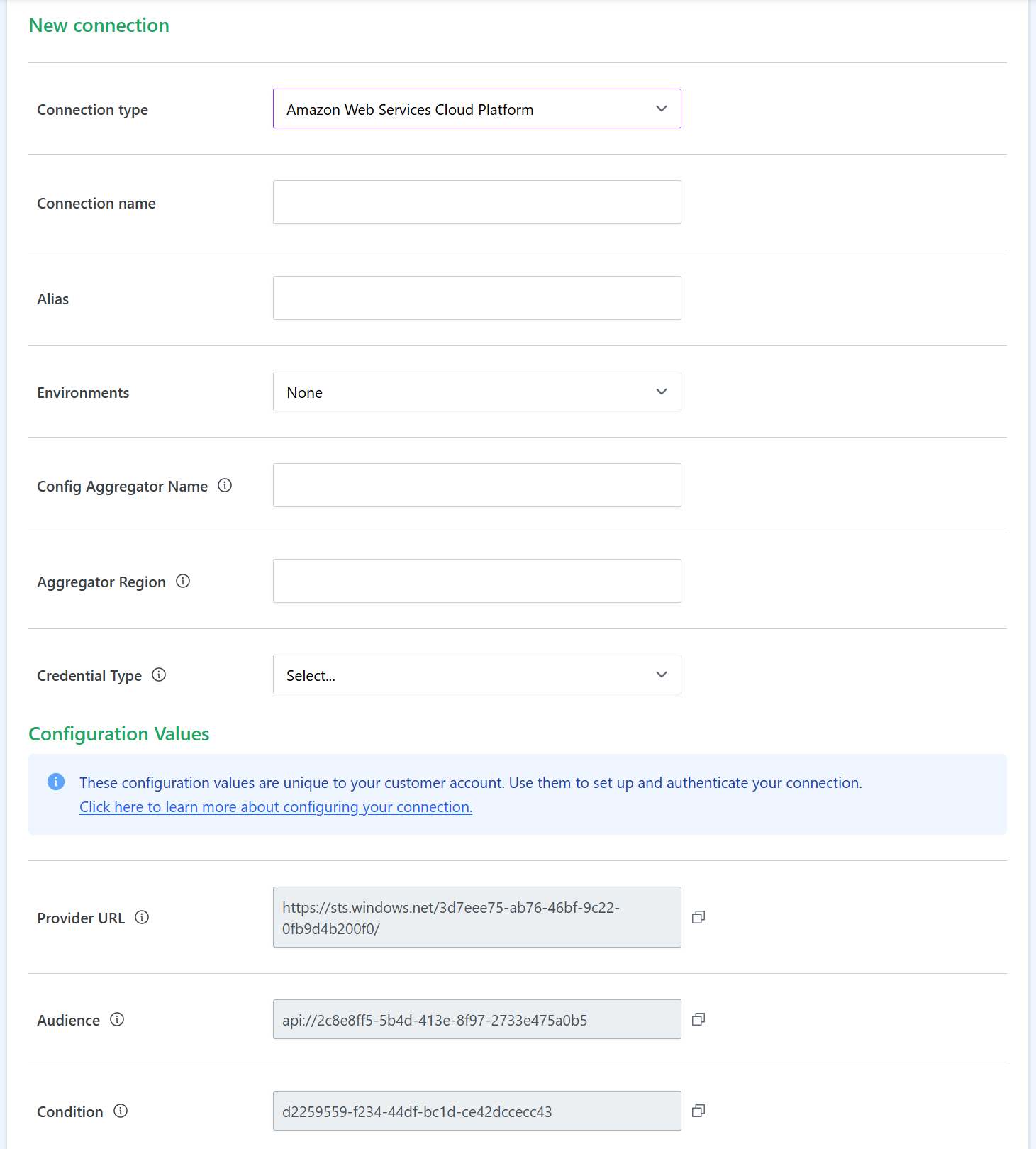Click the Condition value field
1036x1149 pixels.
pos(477,1111)
